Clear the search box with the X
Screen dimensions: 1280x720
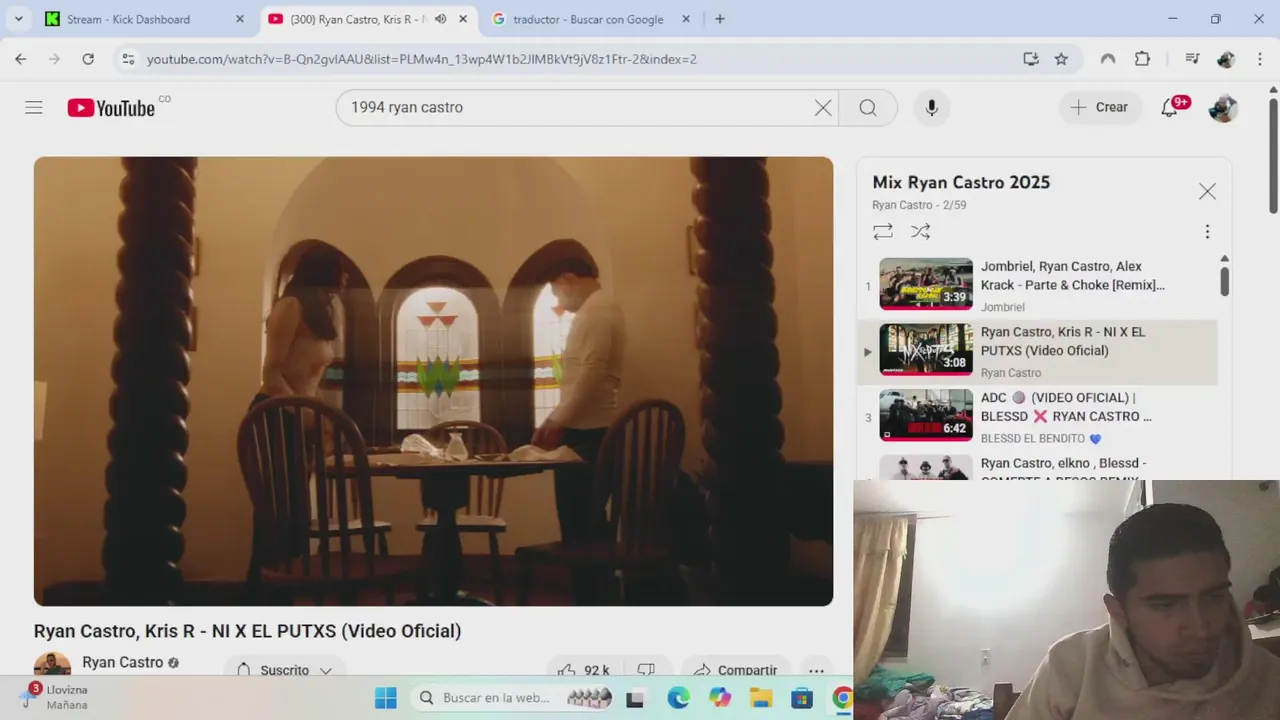[823, 107]
